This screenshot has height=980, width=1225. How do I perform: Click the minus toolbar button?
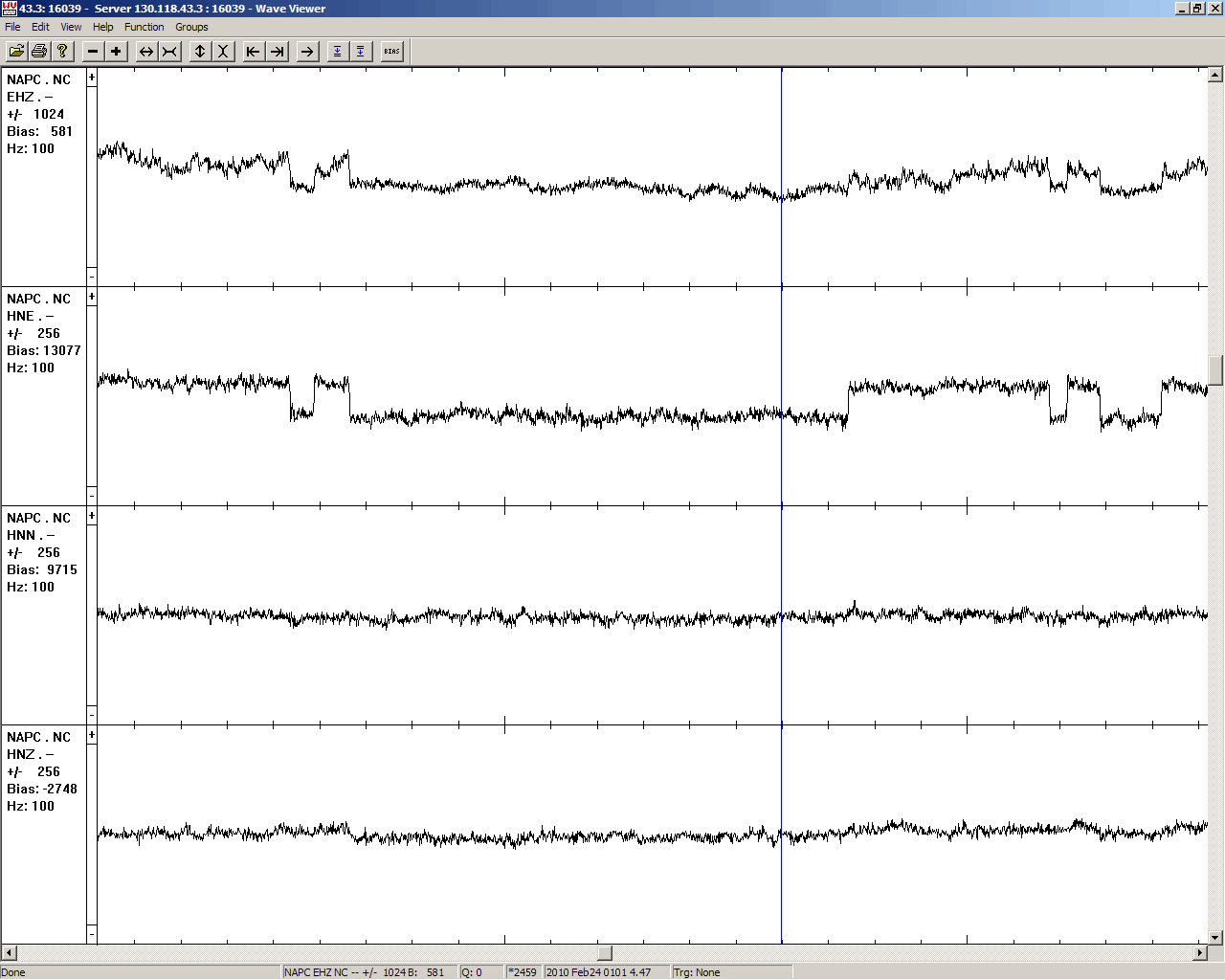tap(93, 51)
